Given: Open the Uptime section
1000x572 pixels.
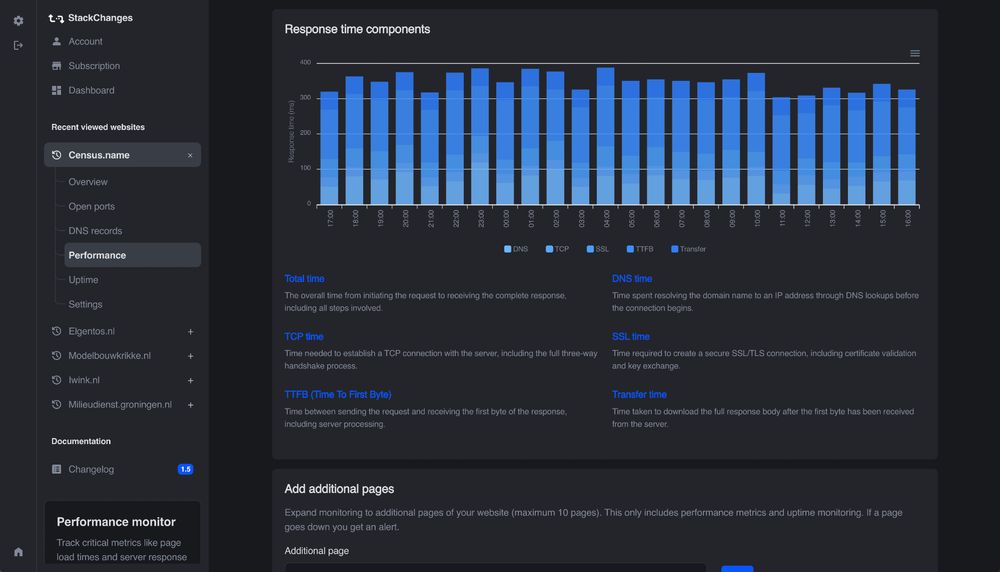Looking at the screenshot, I should (x=83, y=280).
